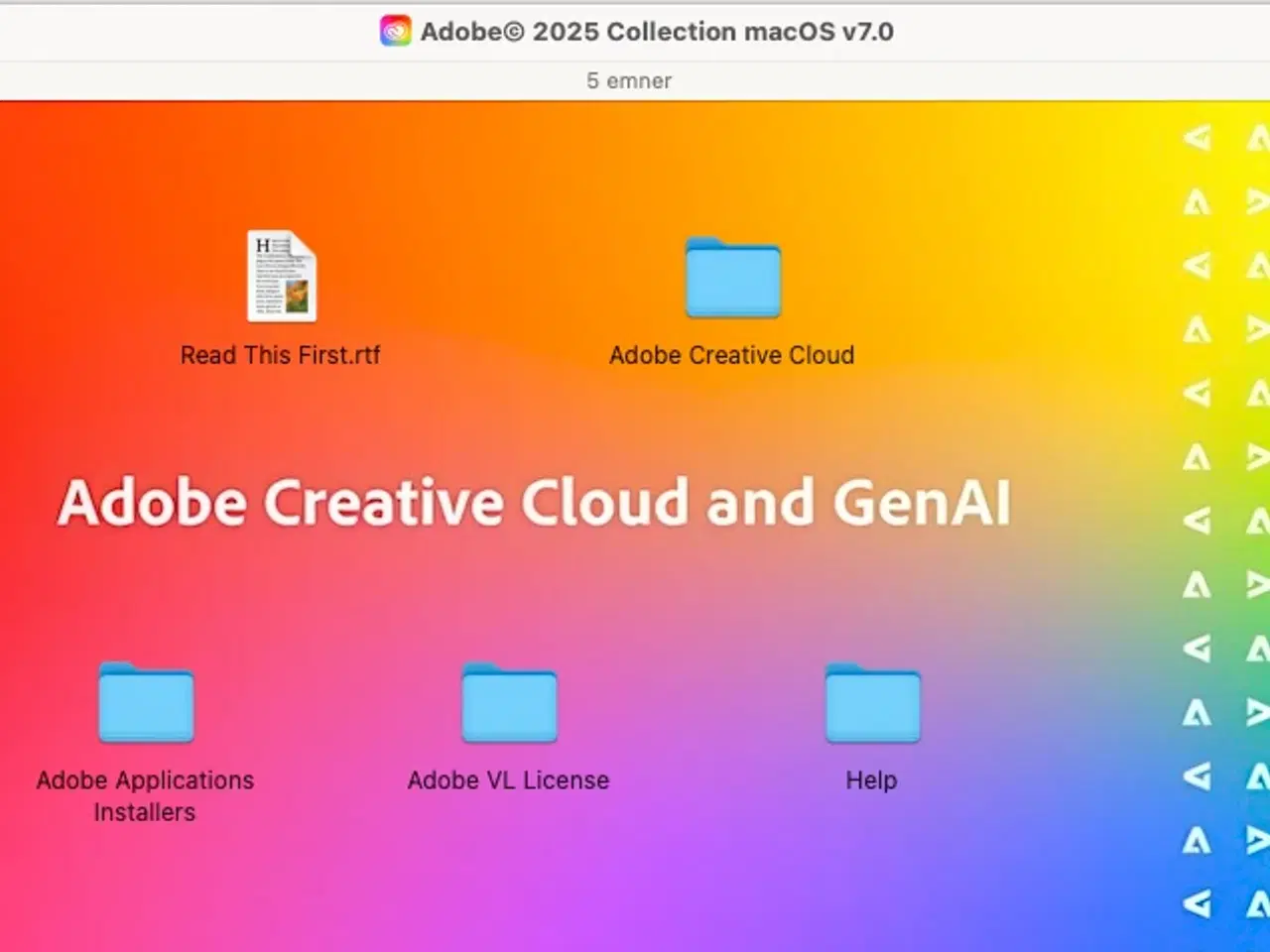Click the "Read This First.rtf" file name
This screenshot has height=952, width=1270.
pos(280,355)
